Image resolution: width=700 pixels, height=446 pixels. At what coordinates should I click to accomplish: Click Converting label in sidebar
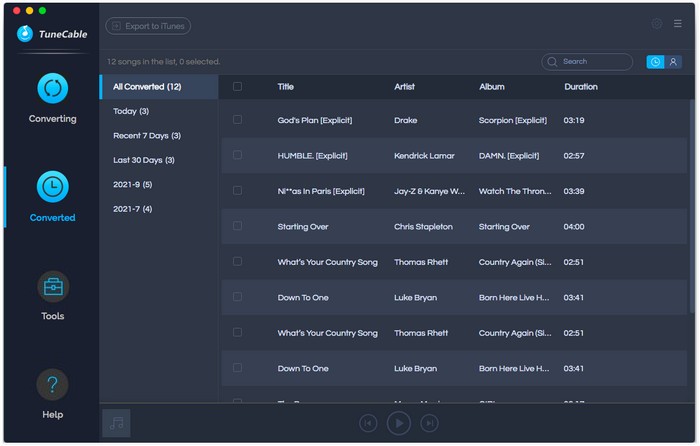(53, 119)
